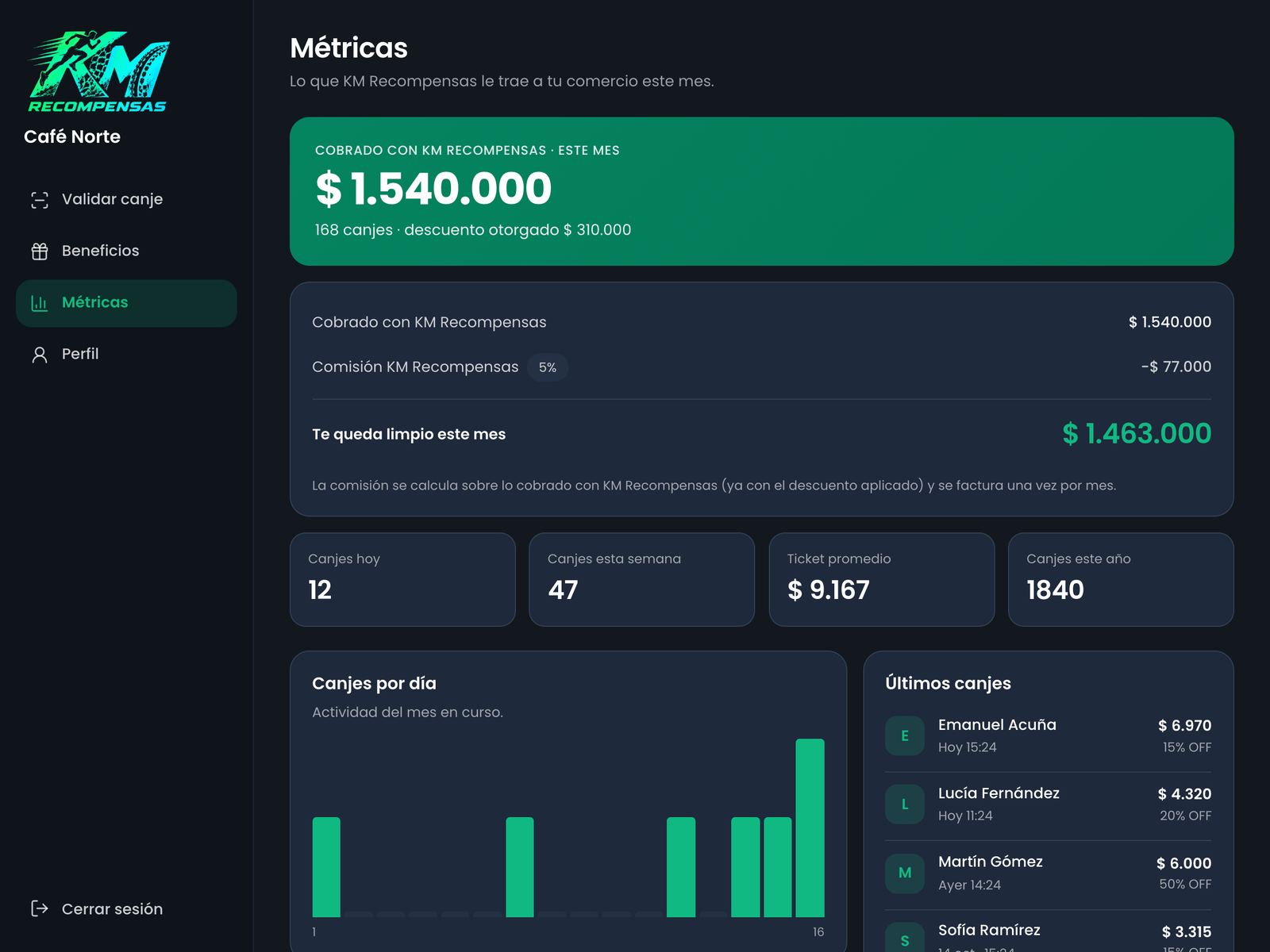
Task: Select the Canjes esta semana card
Action: pyautogui.click(x=641, y=579)
